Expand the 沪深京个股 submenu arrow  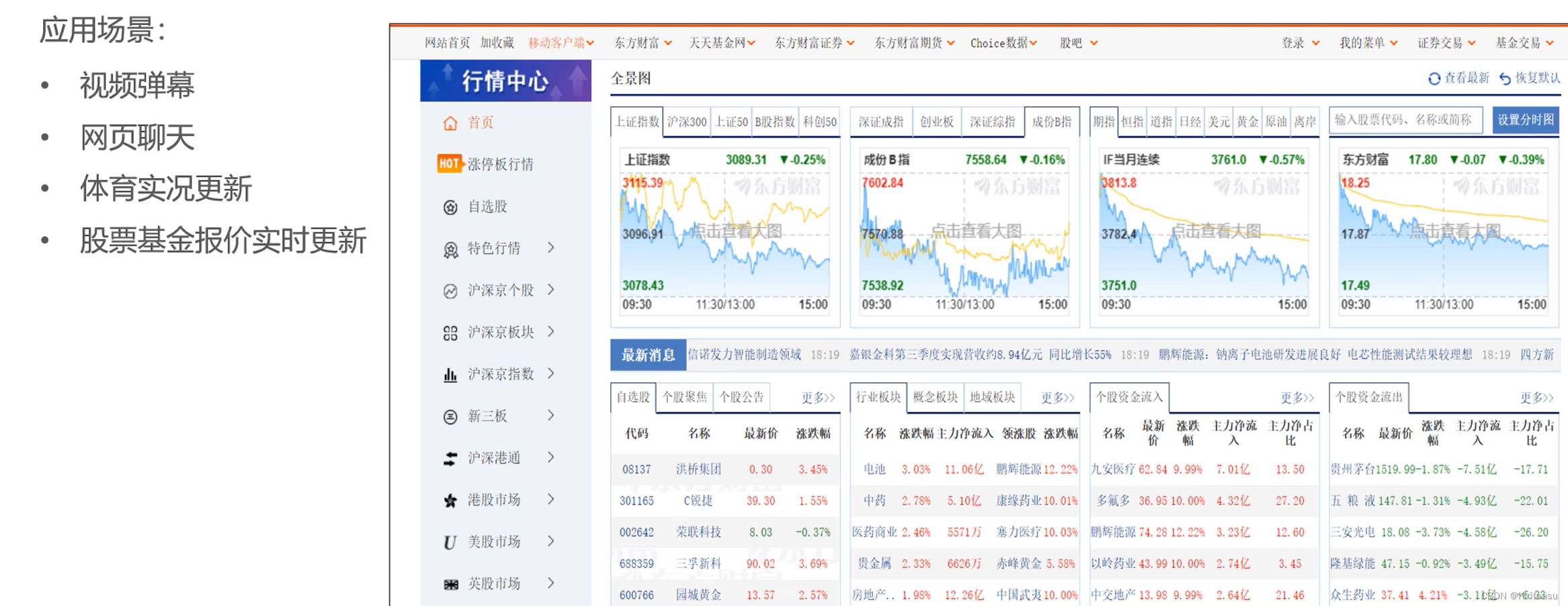point(551,289)
